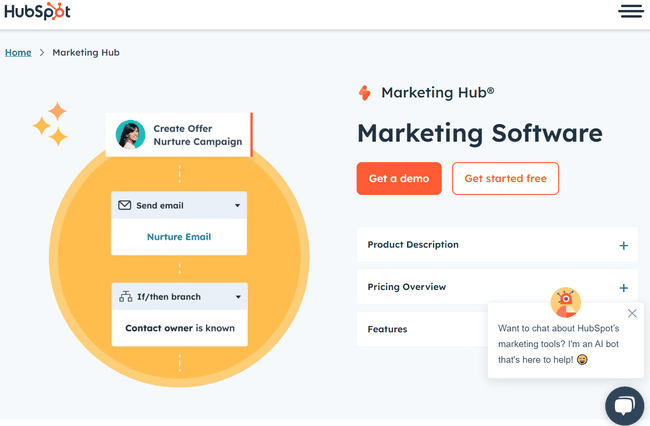Close the AI bot chat popup
This screenshot has height=426, width=650.
[632, 313]
